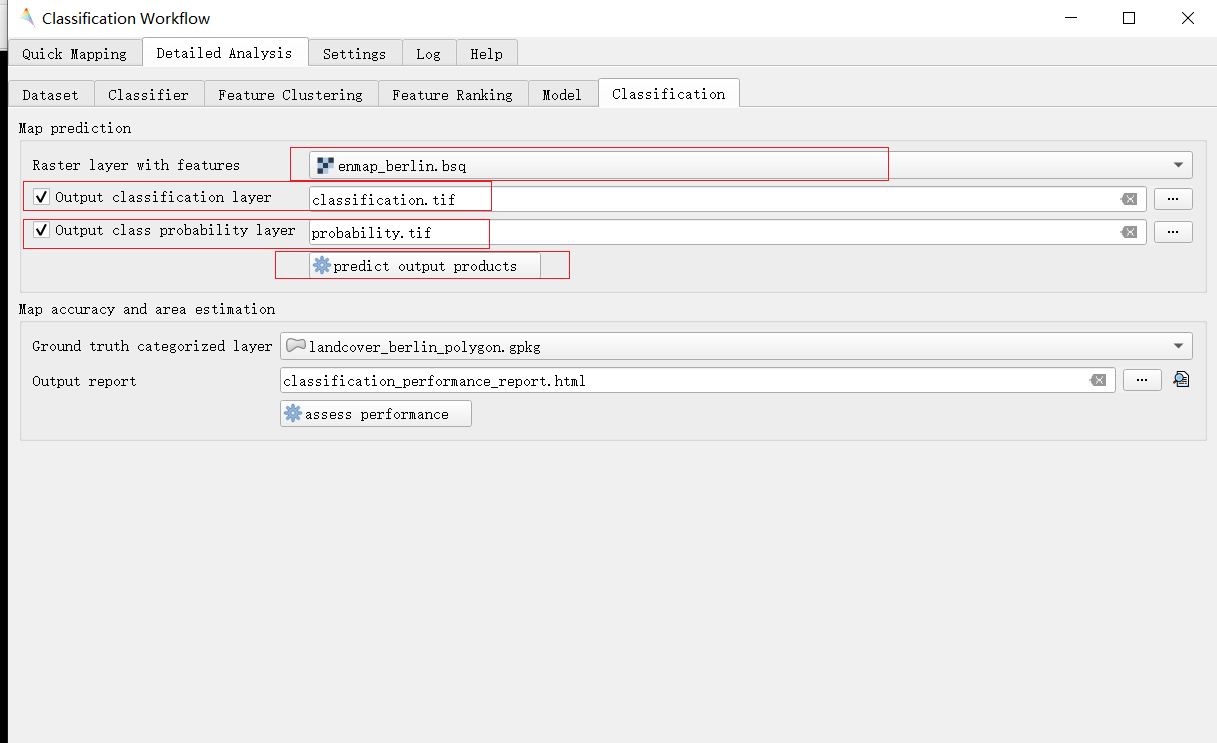Go to the Settings tab
Image resolution: width=1217 pixels, height=743 pixels.
[x=354, y=54]
